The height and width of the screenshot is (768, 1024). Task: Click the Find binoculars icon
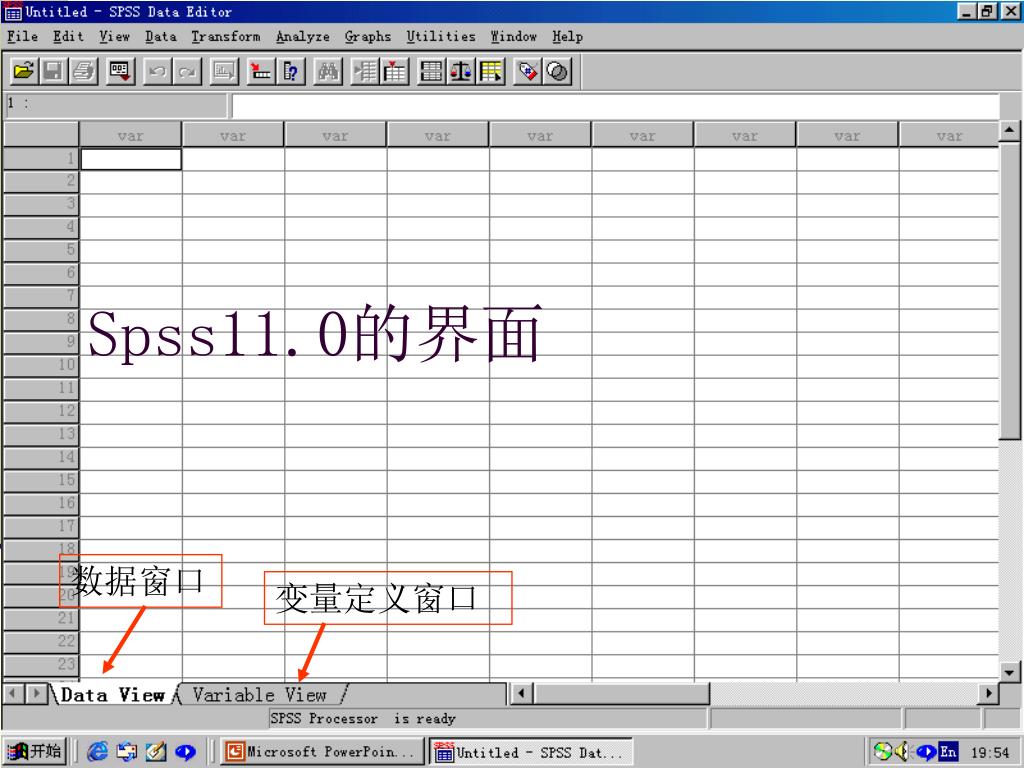(328, 71)
